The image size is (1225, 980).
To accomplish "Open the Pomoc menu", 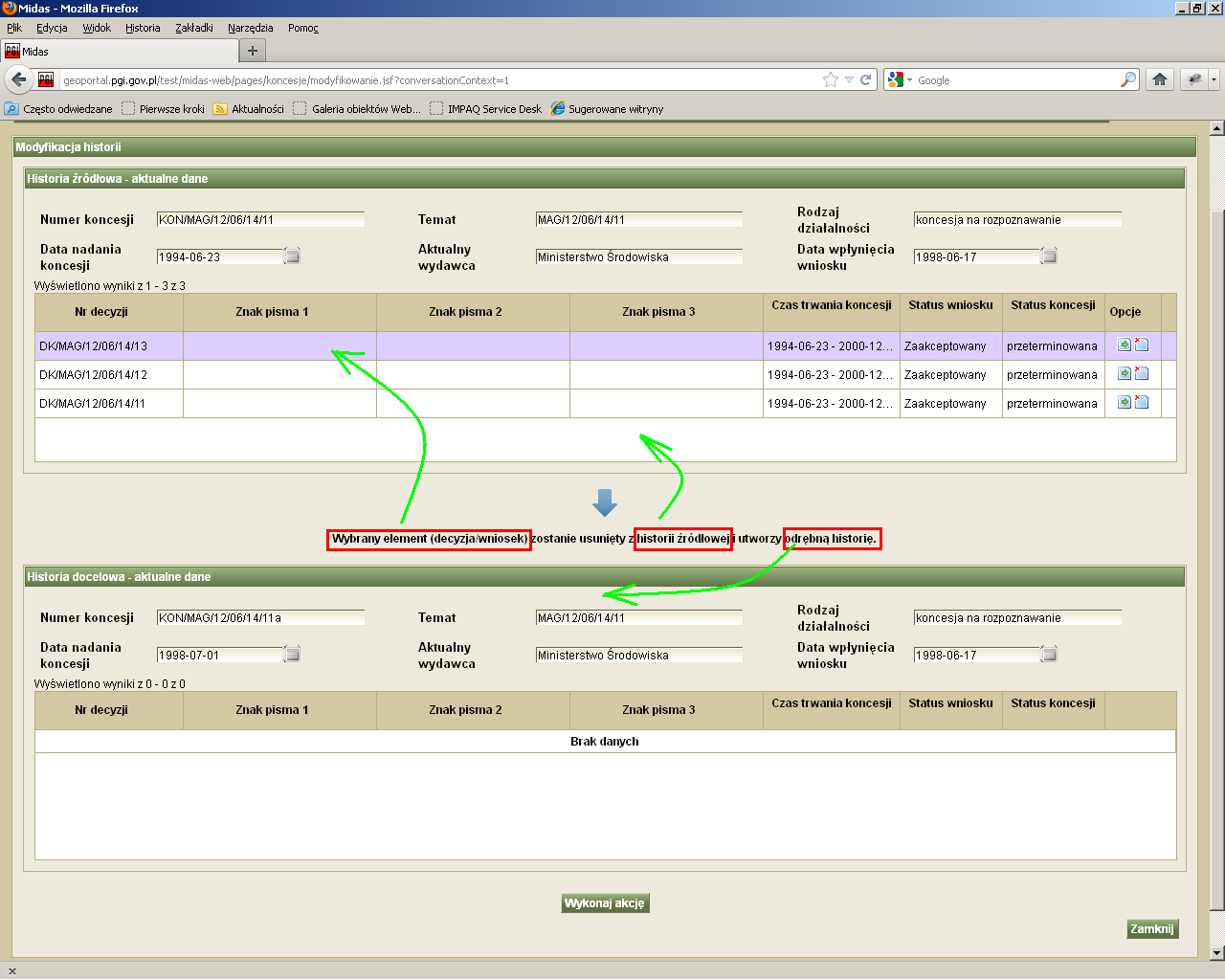I will click(x=303, y=28).
